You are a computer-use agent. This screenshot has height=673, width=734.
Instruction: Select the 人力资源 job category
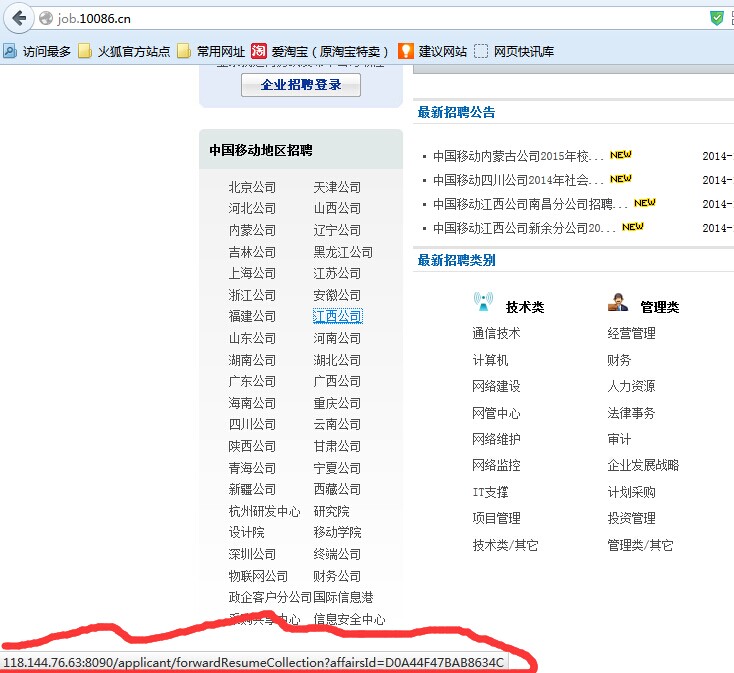631,387
